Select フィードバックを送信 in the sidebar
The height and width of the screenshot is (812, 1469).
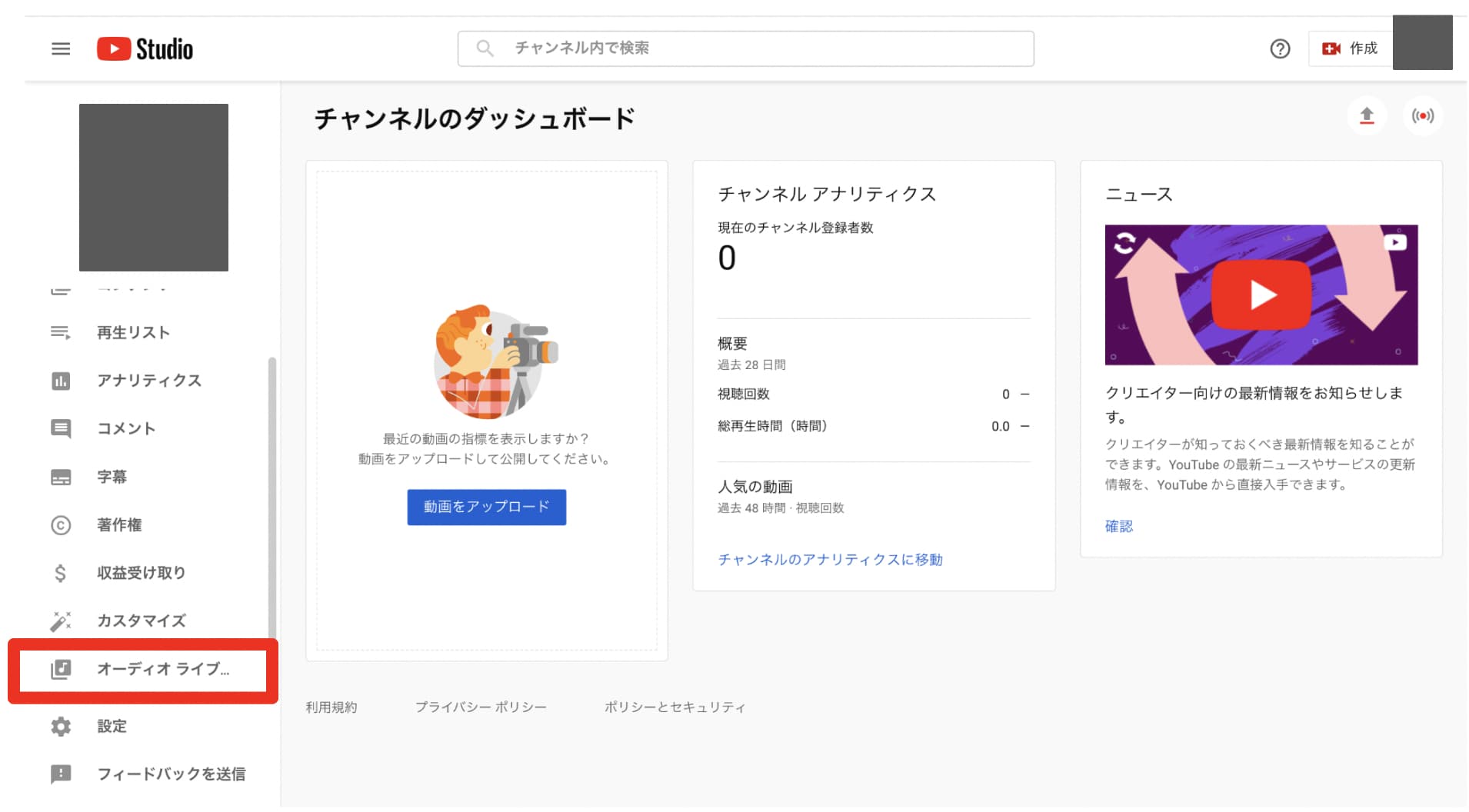pyautogui.click(x=171, y=774)
